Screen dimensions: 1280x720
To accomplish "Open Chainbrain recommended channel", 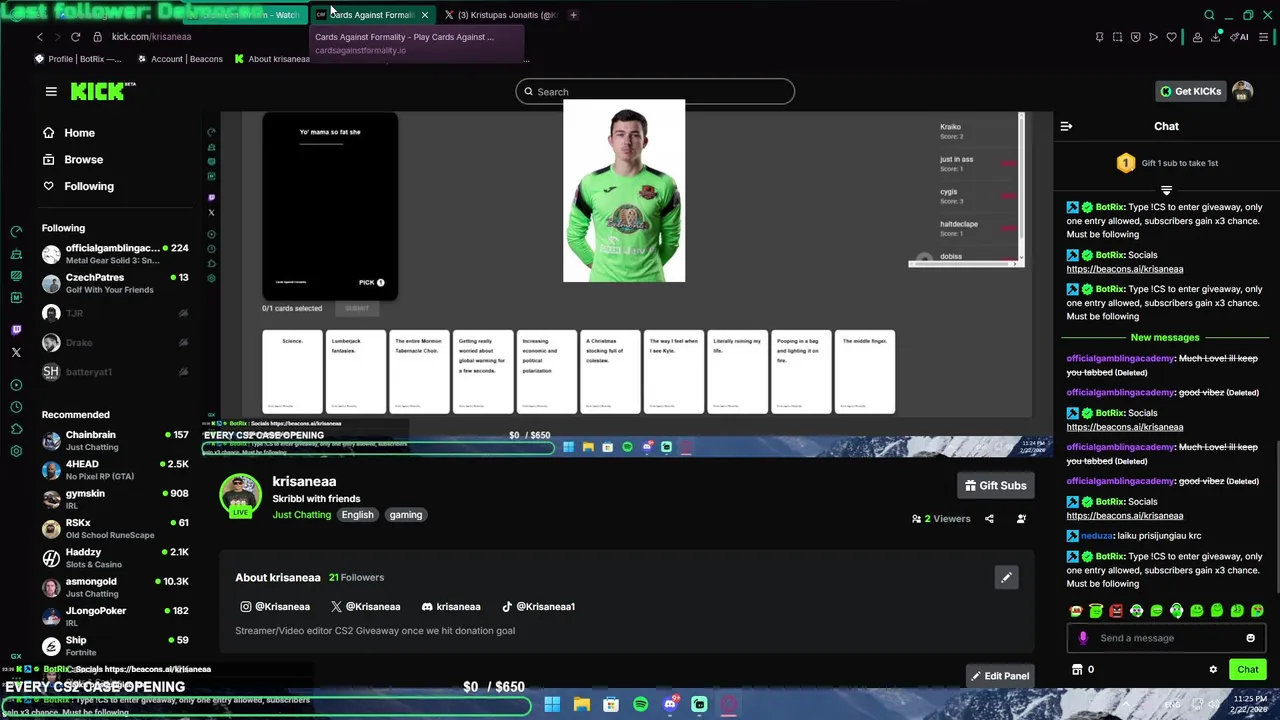I will click(115, 441).
